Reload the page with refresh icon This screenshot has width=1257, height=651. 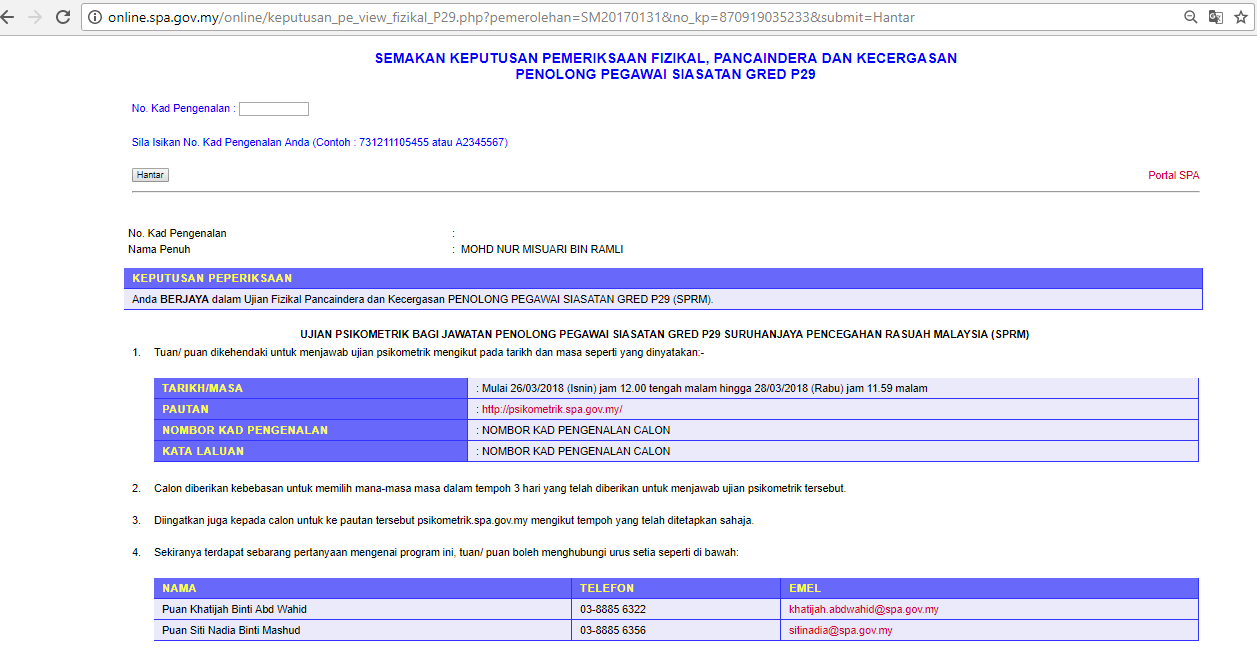[63, 17]
